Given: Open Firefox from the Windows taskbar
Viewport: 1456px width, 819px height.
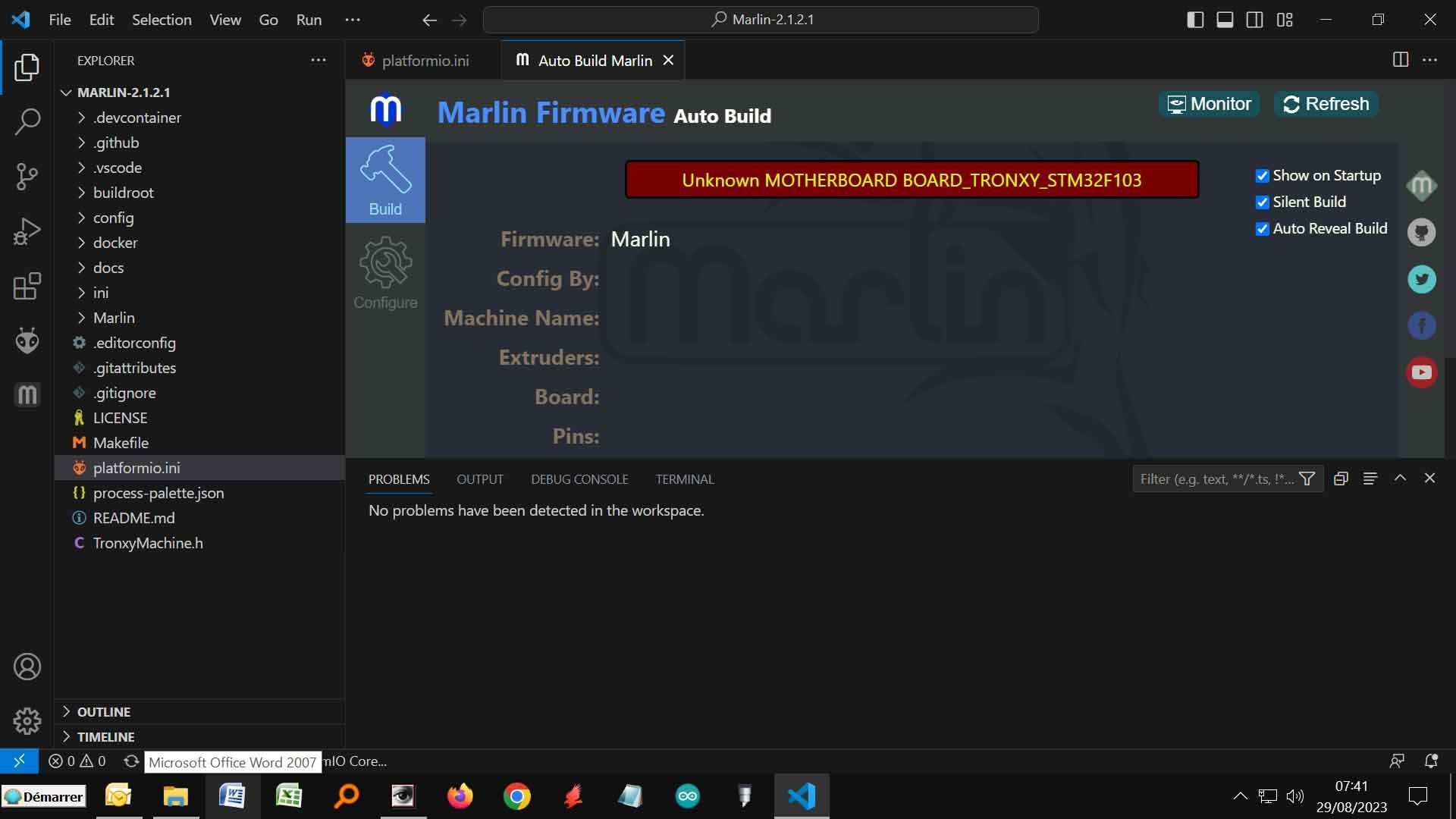Looking at the screenshot, I should 460,796.
